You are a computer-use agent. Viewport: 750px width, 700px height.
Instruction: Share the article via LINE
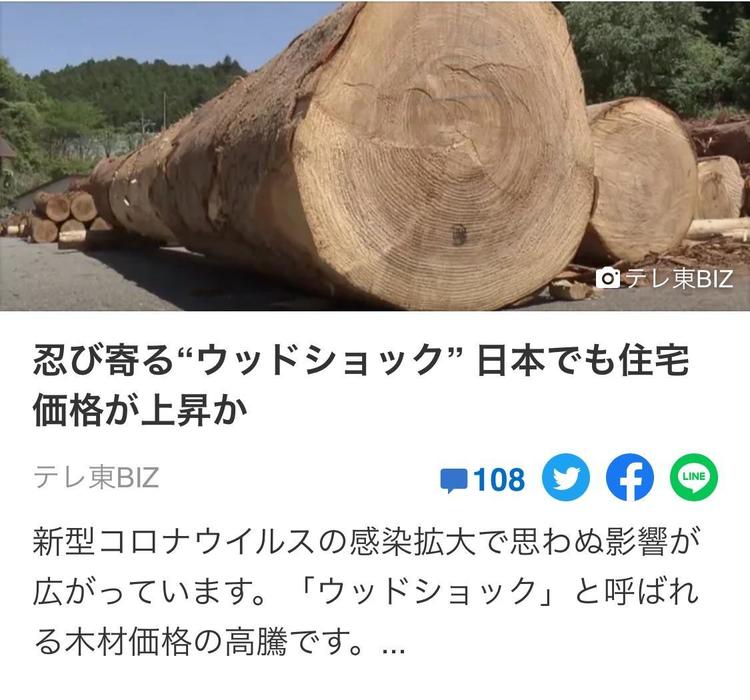[x=694, y=478]
